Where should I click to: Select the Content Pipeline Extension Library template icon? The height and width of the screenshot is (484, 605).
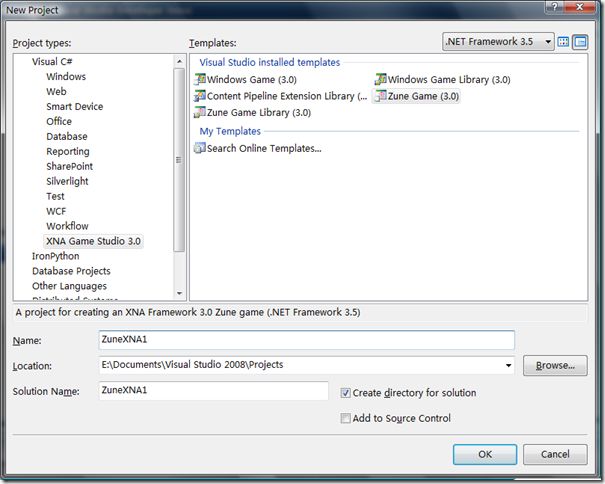click(200, 96)
